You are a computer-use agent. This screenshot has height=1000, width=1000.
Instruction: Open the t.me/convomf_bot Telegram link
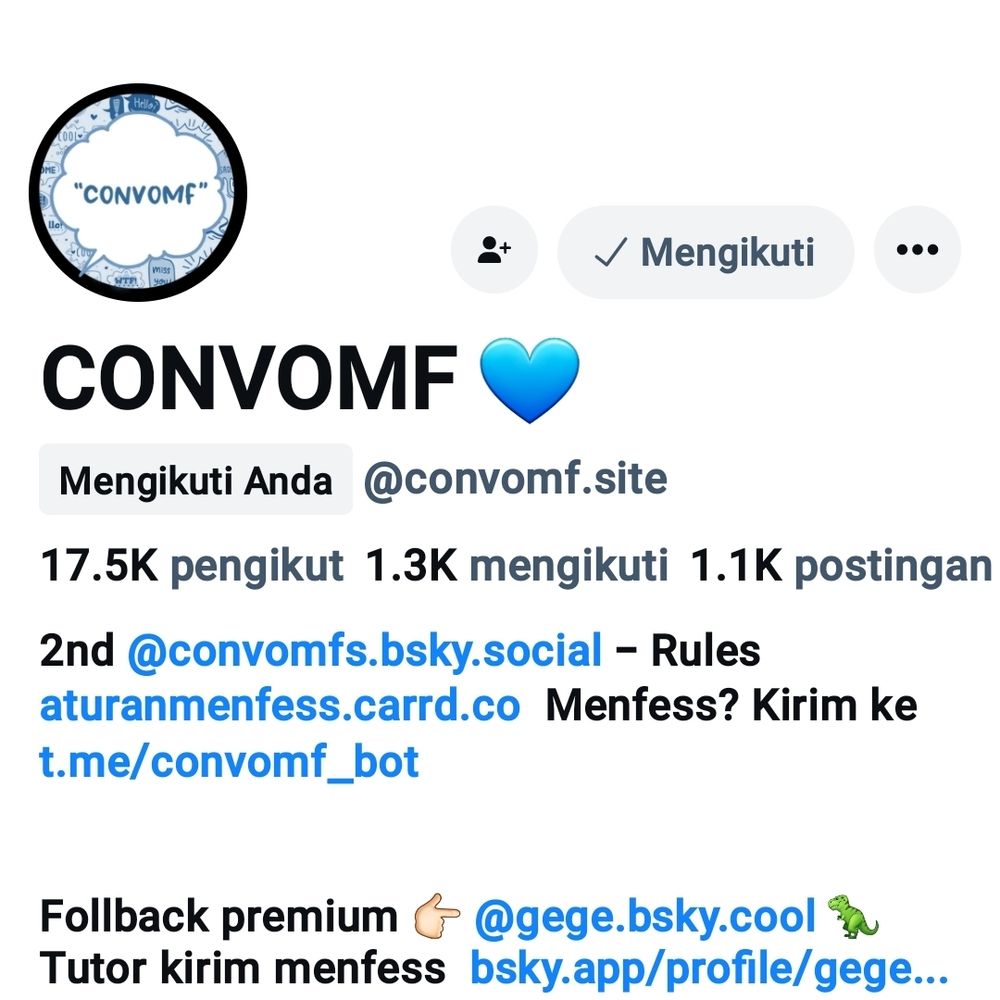[229, 761]
